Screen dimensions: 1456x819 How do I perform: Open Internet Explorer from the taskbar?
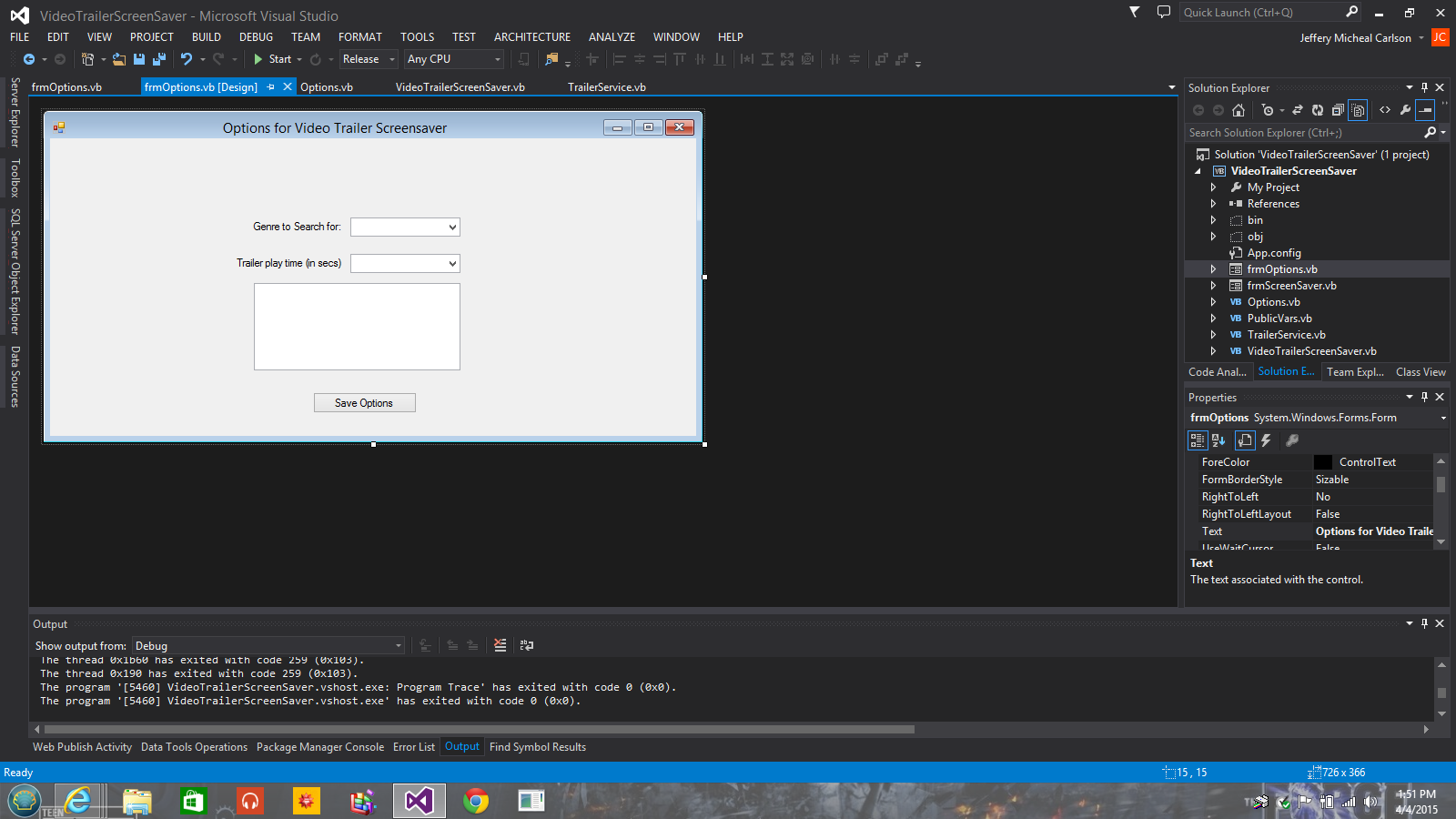click(79, 801)
